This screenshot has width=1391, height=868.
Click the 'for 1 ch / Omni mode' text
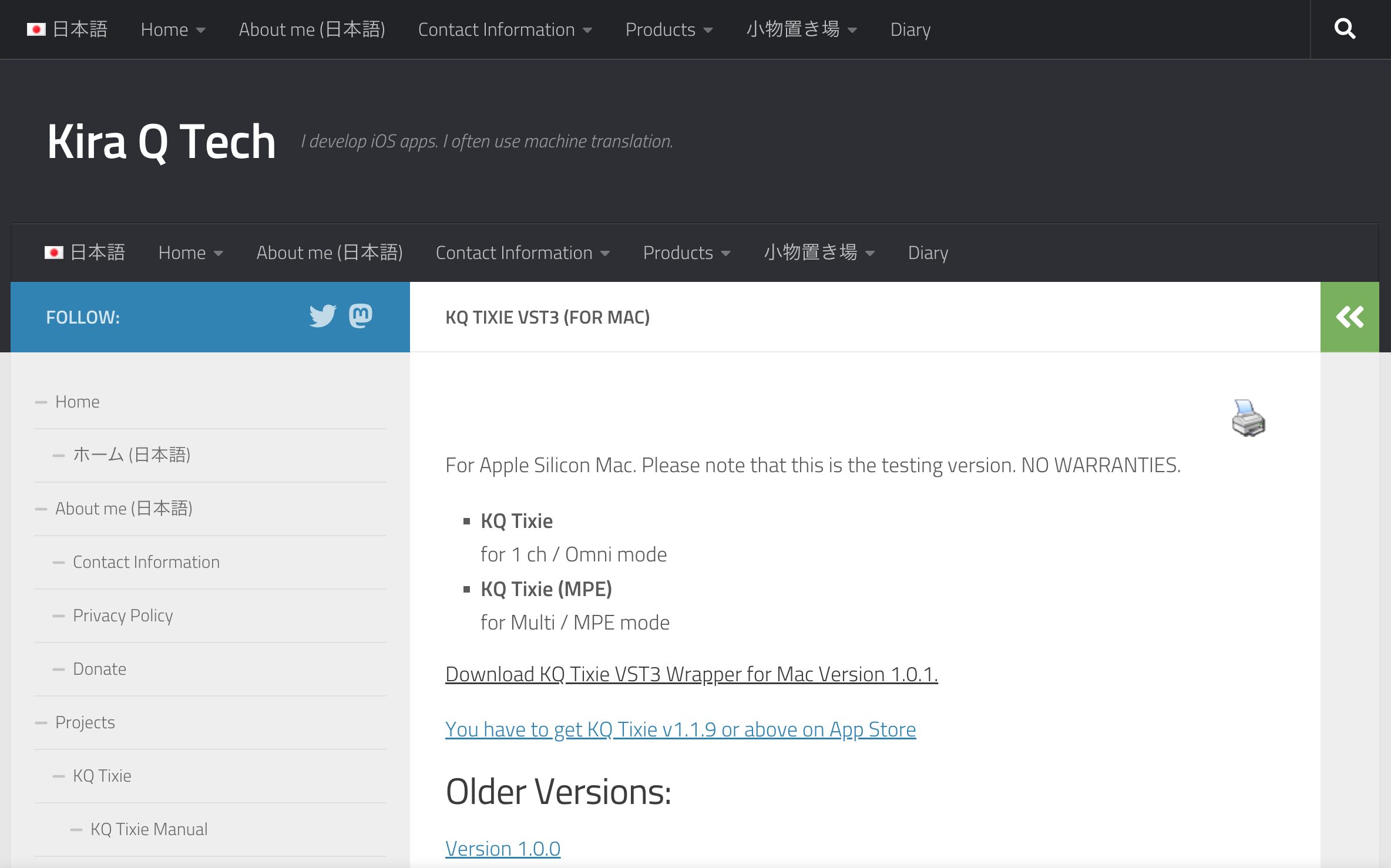(574, 554)
